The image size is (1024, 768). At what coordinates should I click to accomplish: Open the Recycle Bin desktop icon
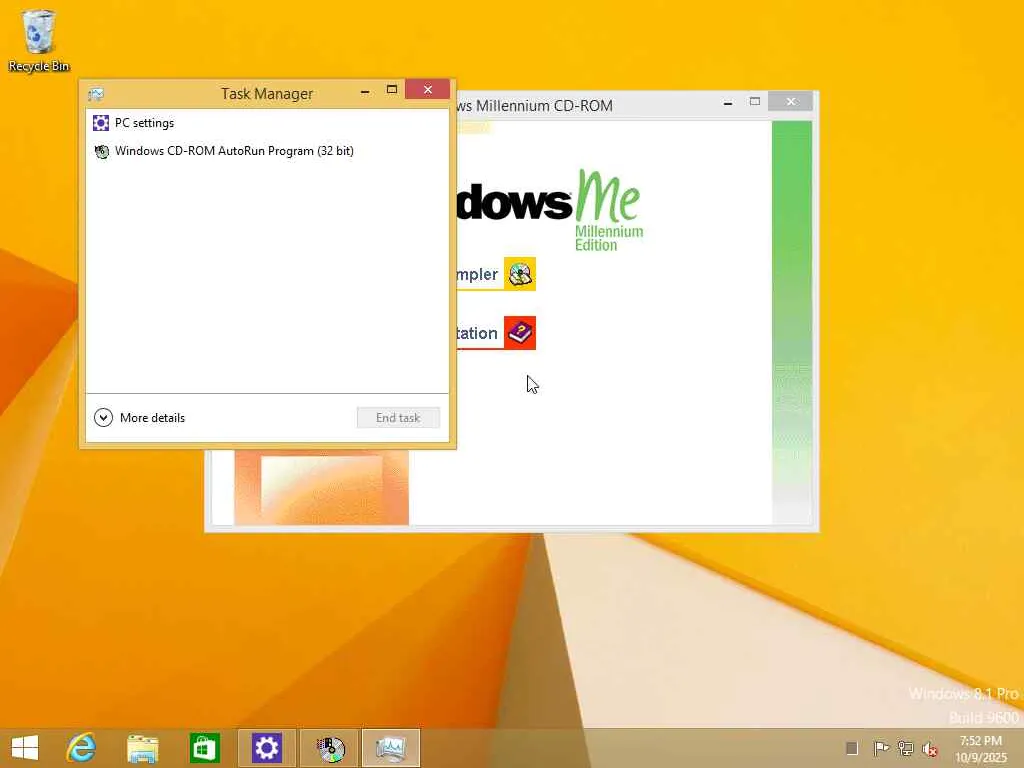(39, 40)
